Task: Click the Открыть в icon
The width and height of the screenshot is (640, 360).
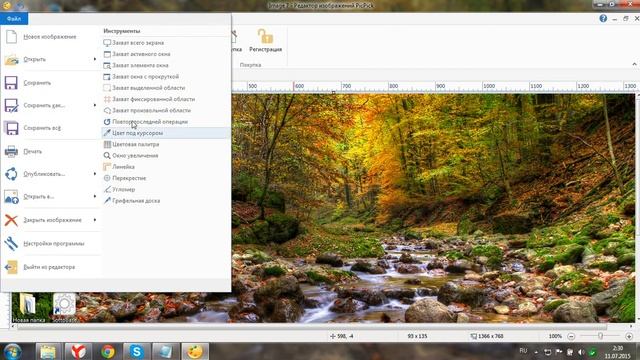Action: coord(11,197)
